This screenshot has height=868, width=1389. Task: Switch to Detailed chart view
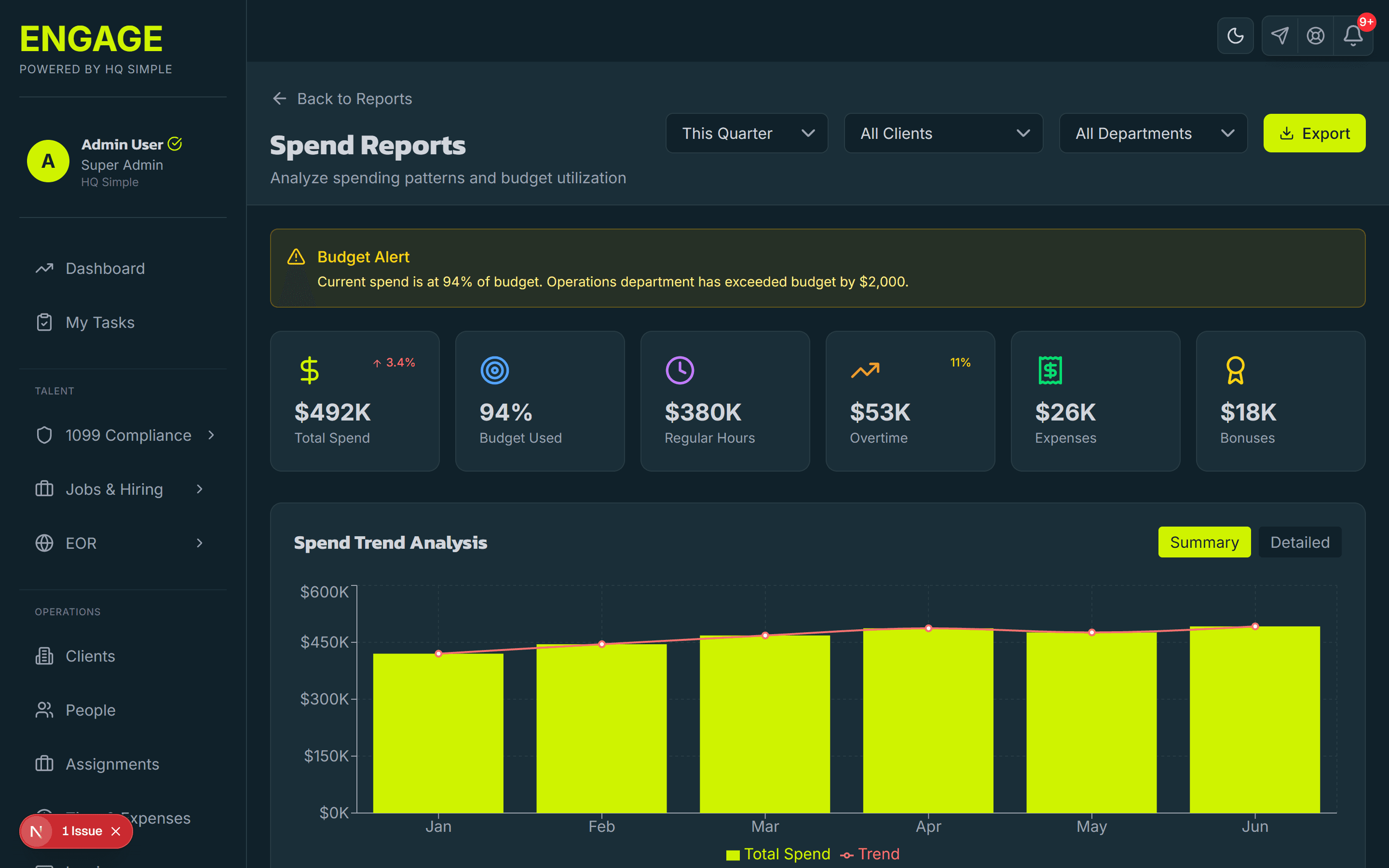click(x=1299, y=542)
